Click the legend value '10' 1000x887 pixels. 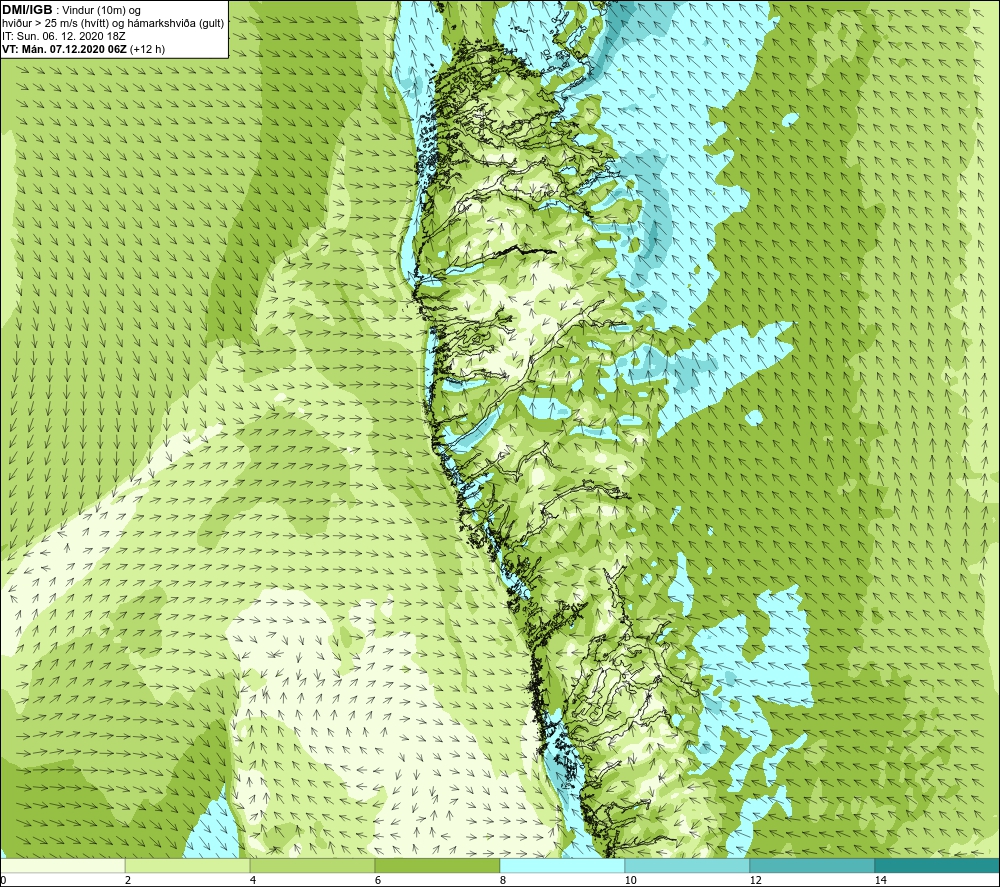pyautogui.click(x=630, y=880)
